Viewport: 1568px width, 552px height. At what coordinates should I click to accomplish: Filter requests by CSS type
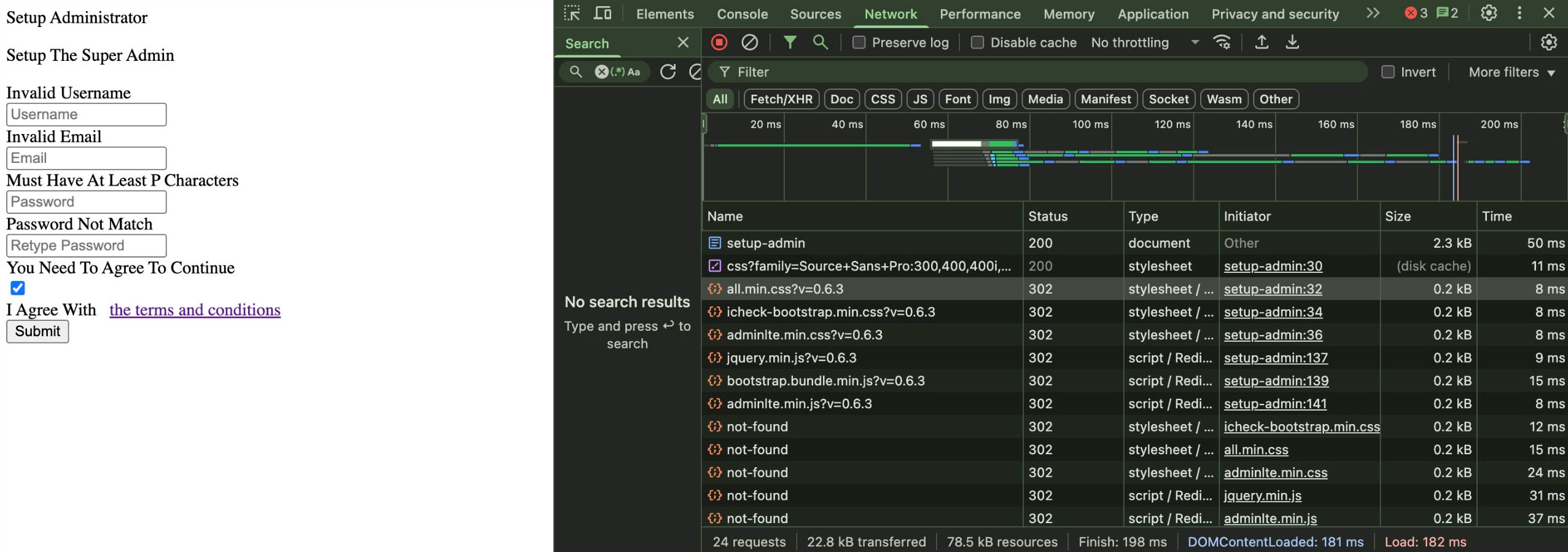(883, 99)
